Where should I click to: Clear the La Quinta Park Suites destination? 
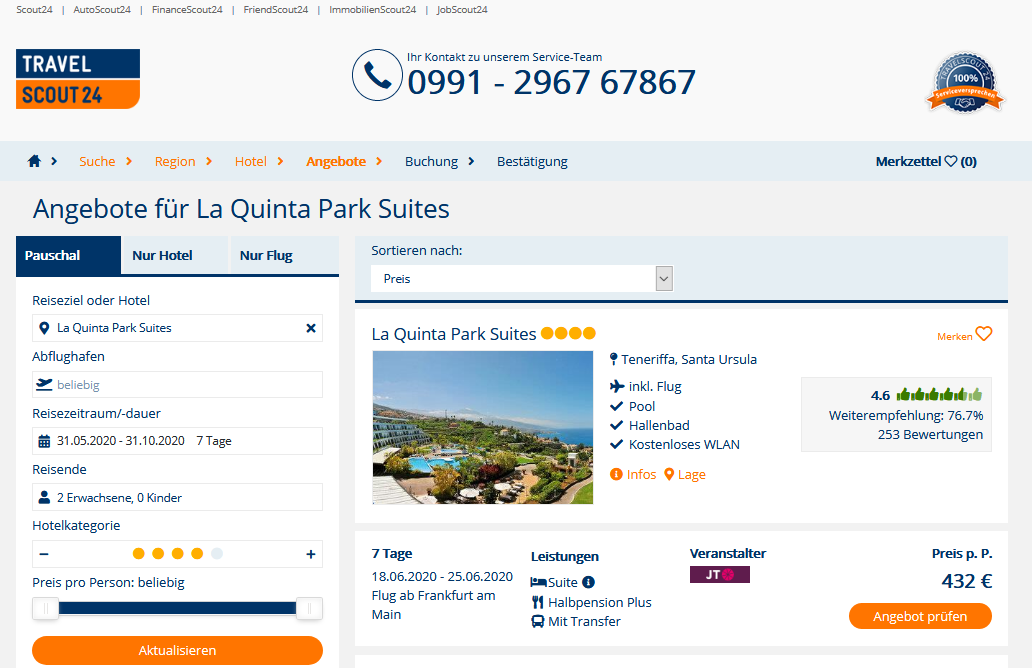311,328
